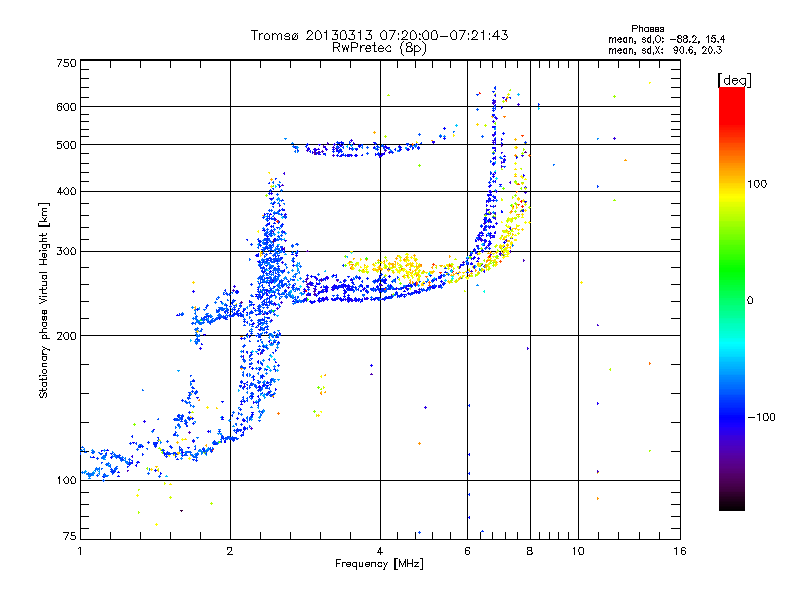The height and width of the screenshot is (600, 800).
Task: Click the y-axis tick label '200'
Action: point(67,336)
